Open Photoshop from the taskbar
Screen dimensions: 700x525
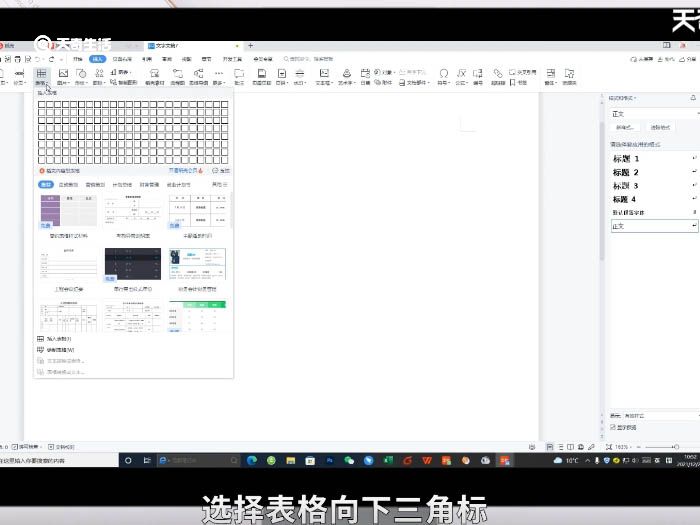coord(330,460)
